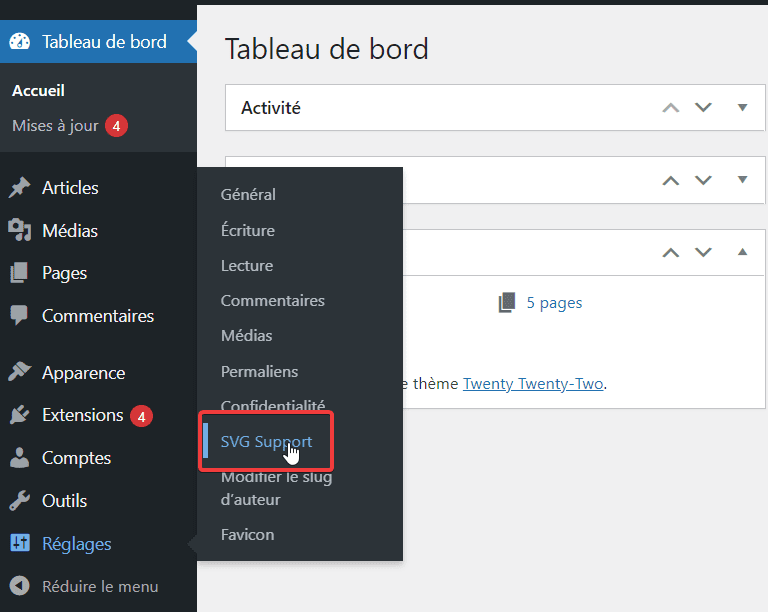This screenshot has width=768, height=612.
Task: Click the Articles pushpin icon
Action: pyautogui.click(x=20, y=188)
